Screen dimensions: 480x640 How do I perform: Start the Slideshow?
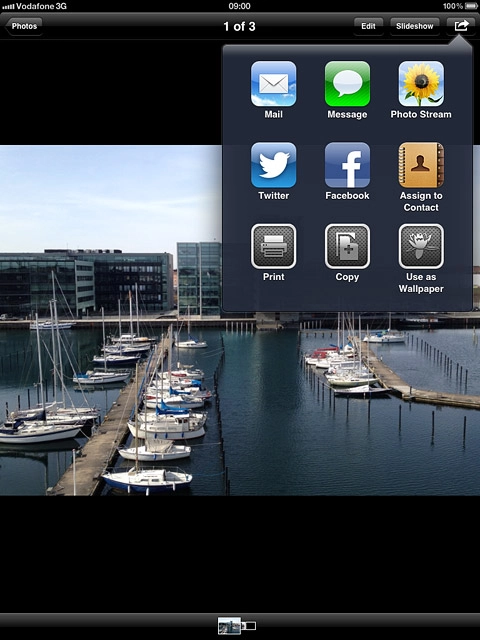click(415, 26)
